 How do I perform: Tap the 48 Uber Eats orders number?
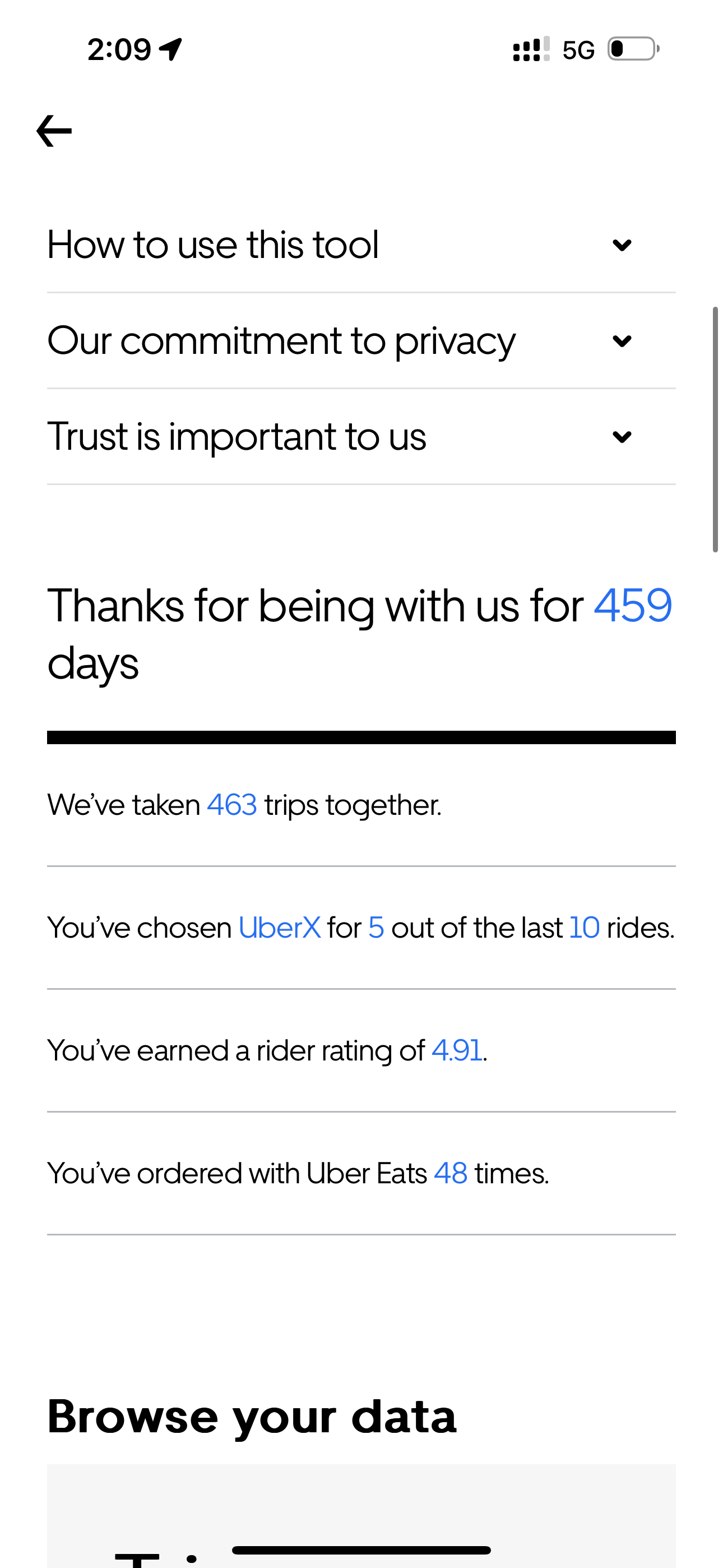(451, 1174)
